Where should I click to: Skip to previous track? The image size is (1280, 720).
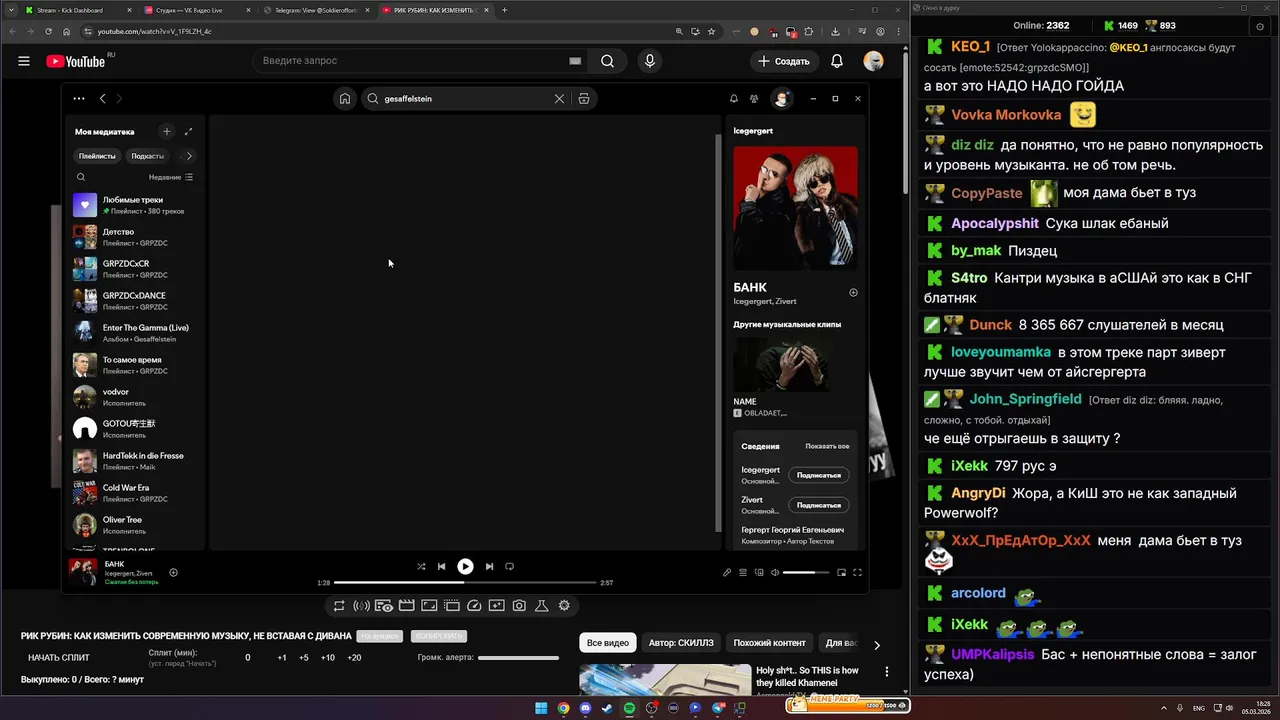click(441, 566)
